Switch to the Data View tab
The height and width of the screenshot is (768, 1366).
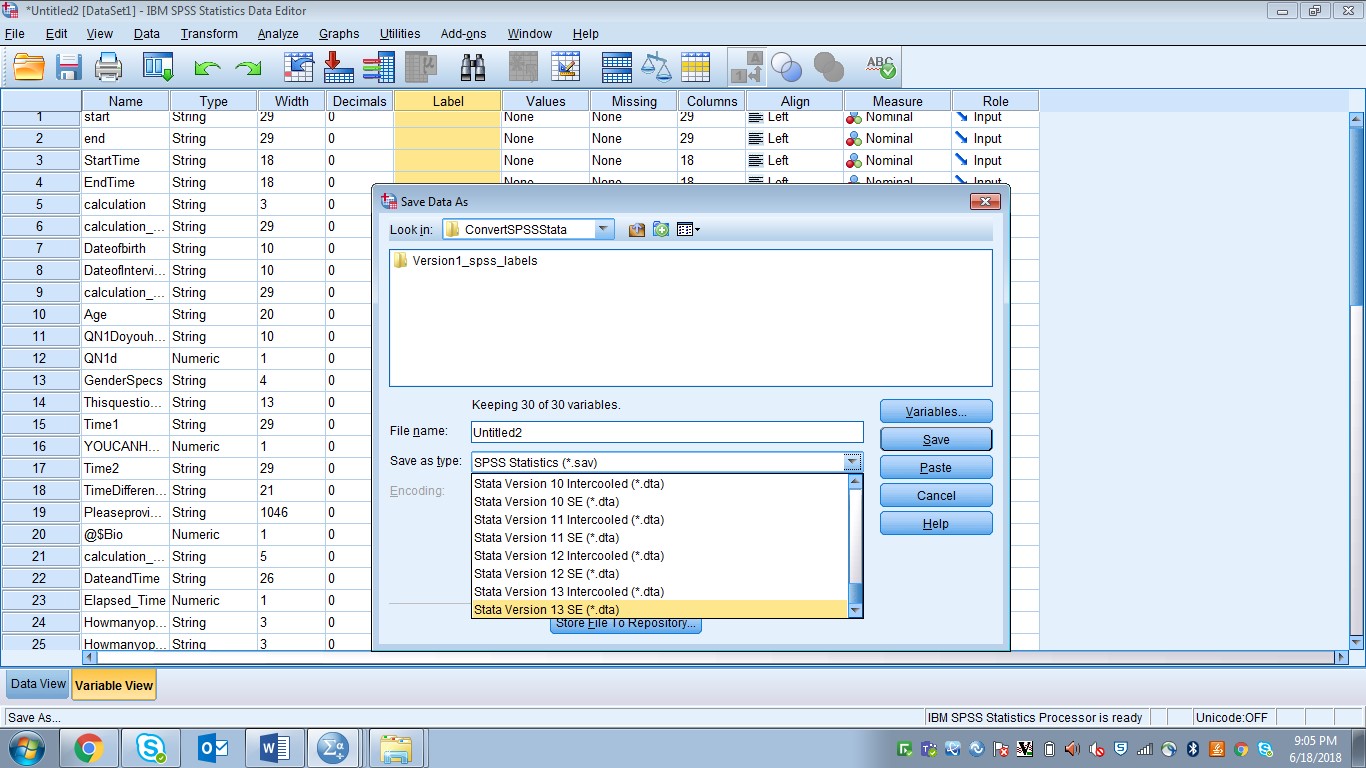(x=36, y=684)
